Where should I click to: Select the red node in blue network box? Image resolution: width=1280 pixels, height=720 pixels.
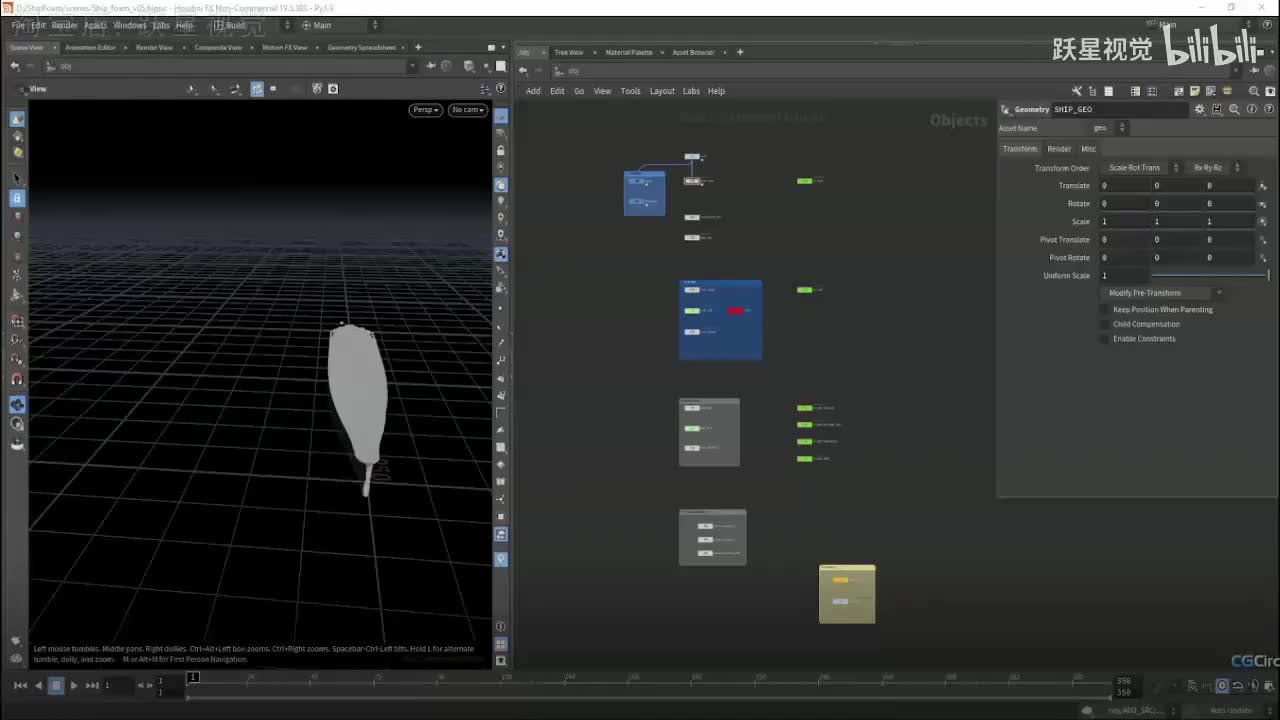[x=735, y=311]
